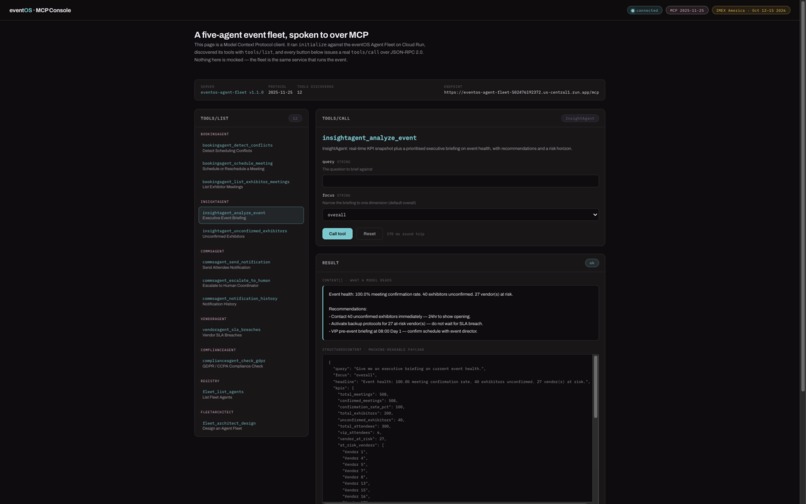Click the Reset button
Screen dimensions: 806x504
[x=369, y=233]
